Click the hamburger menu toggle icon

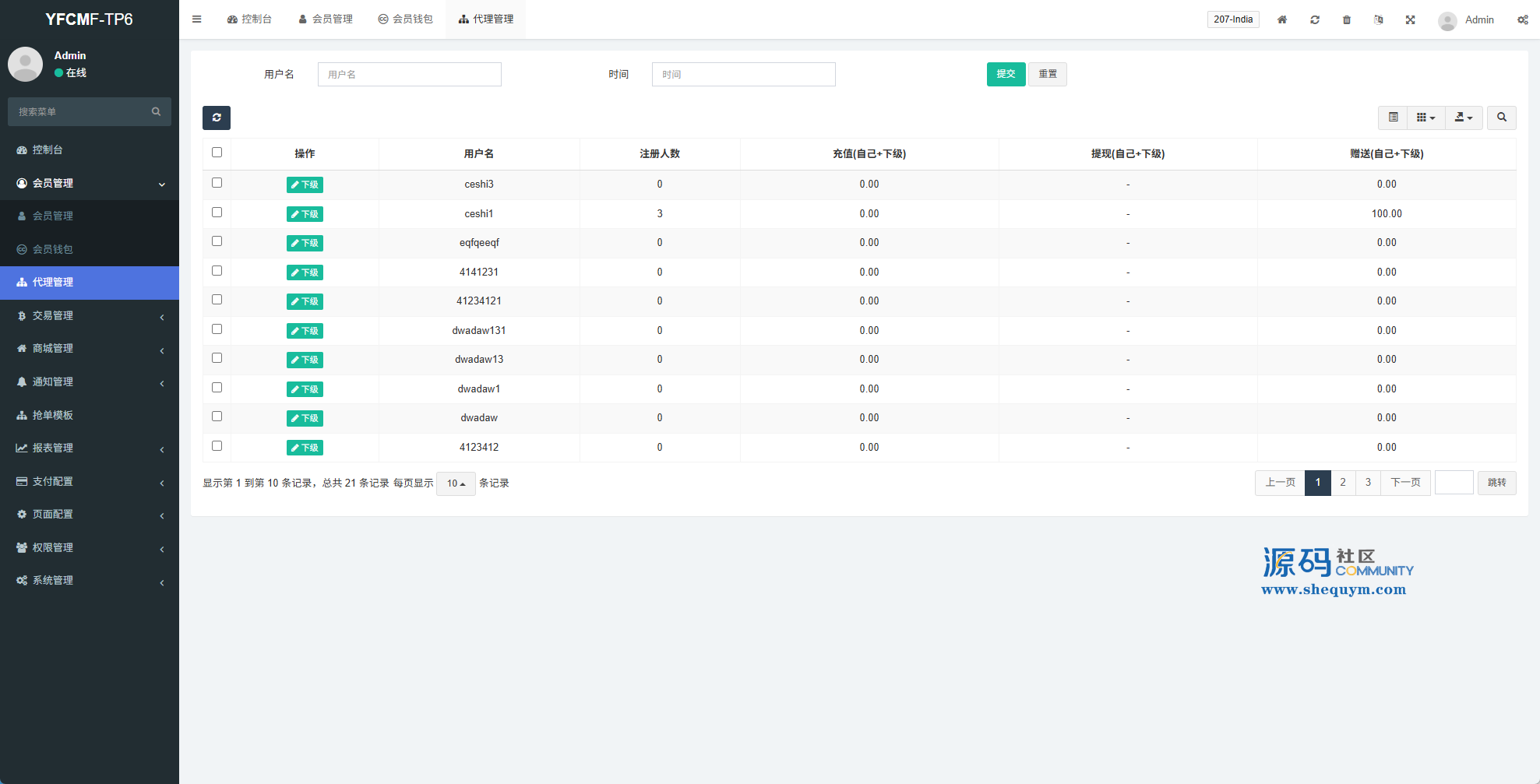coord(197,19)
